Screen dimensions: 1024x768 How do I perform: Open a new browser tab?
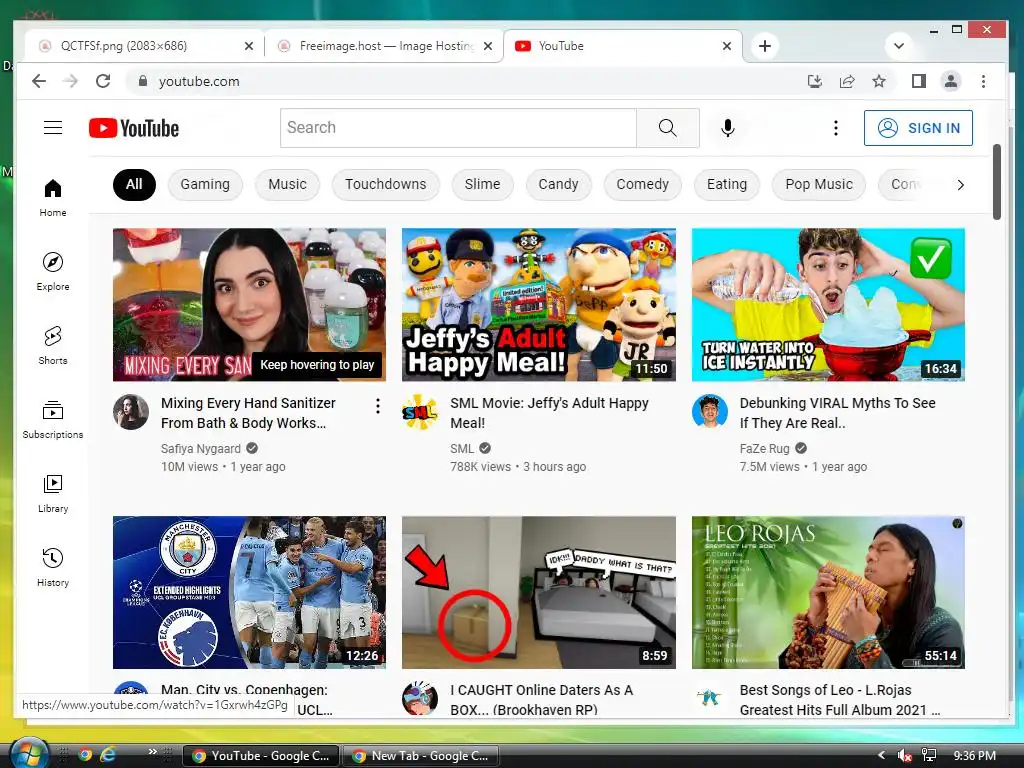coord(765,46)
